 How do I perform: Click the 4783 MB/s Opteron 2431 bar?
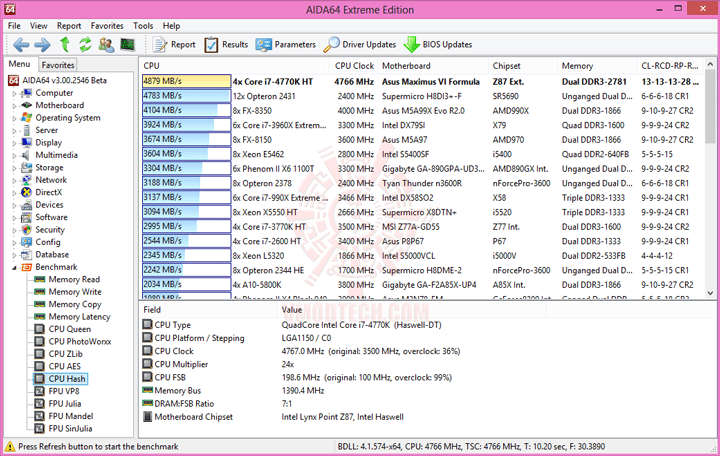186,96
